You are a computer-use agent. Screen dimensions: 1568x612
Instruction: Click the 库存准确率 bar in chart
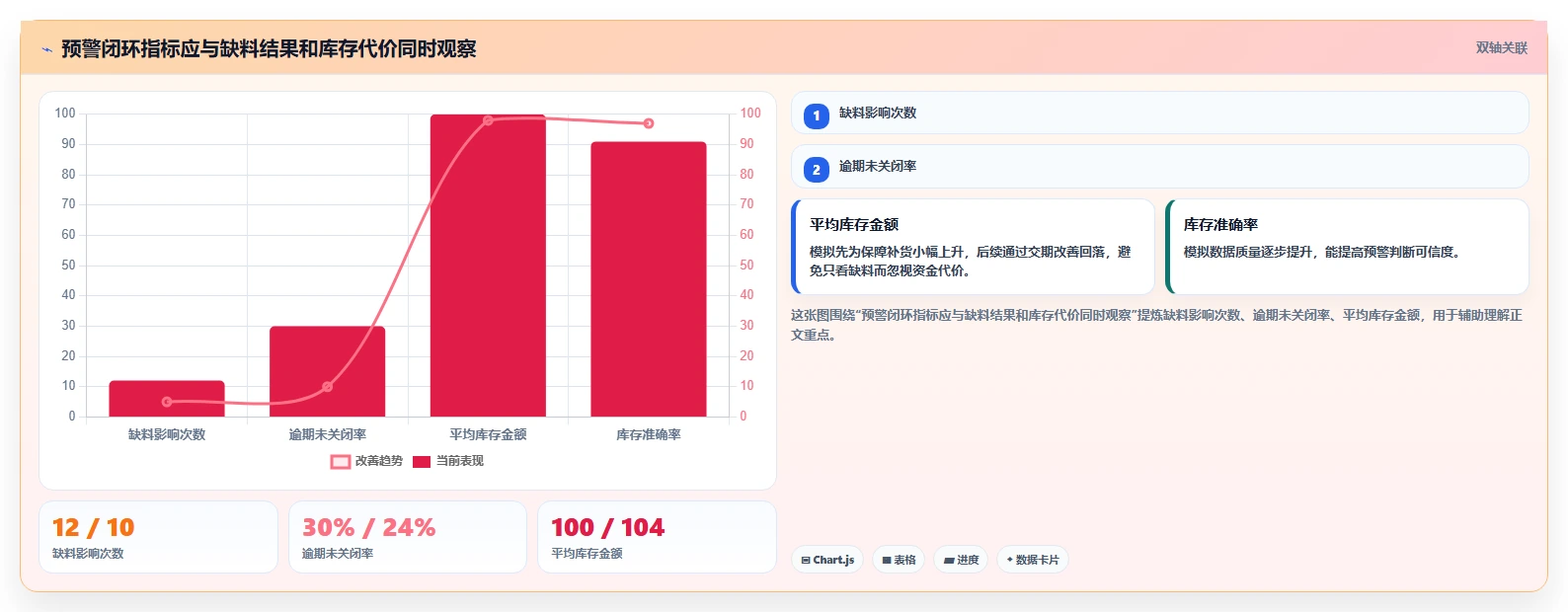coord(649,279)
